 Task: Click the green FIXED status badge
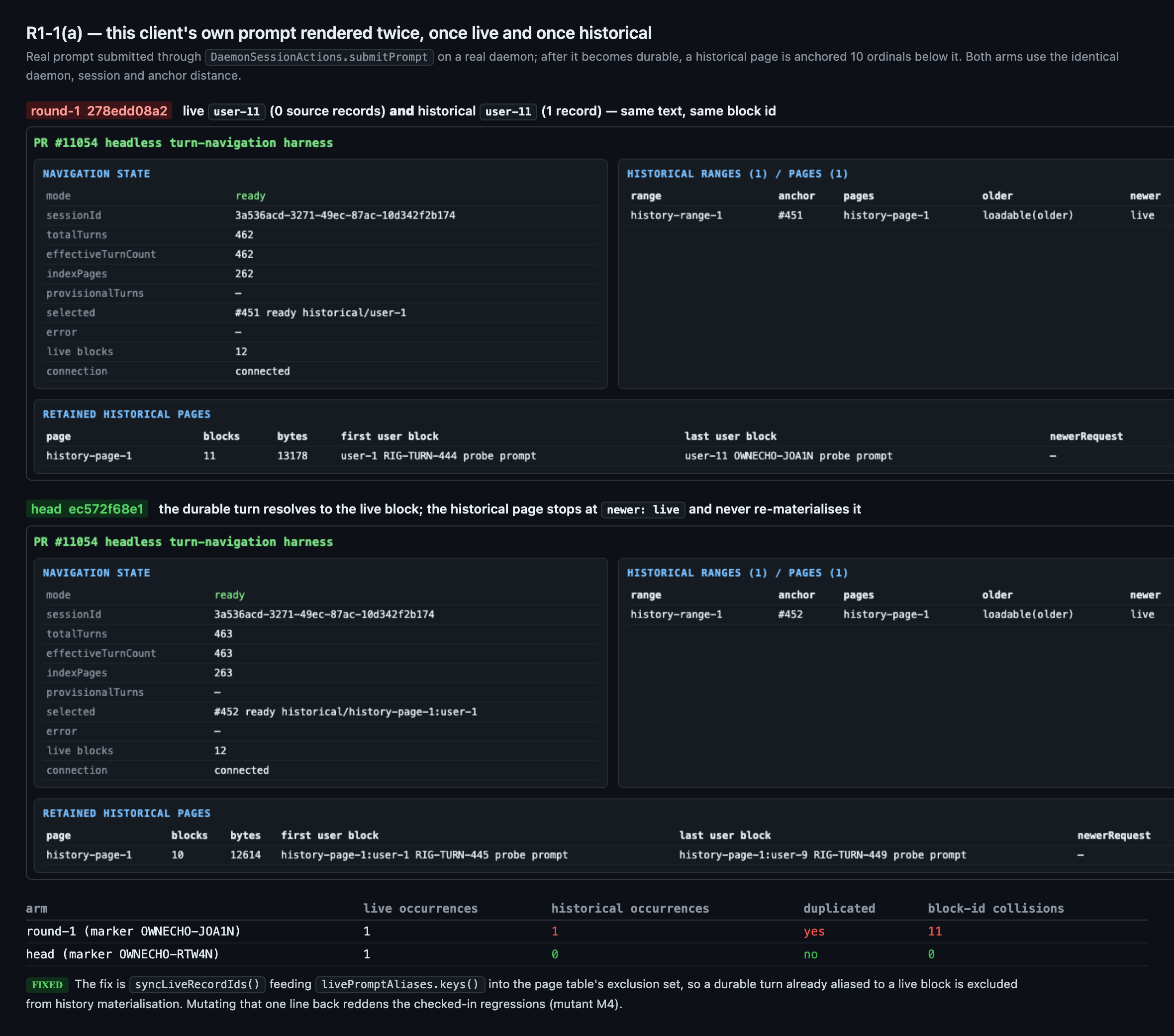pos(47,985)
